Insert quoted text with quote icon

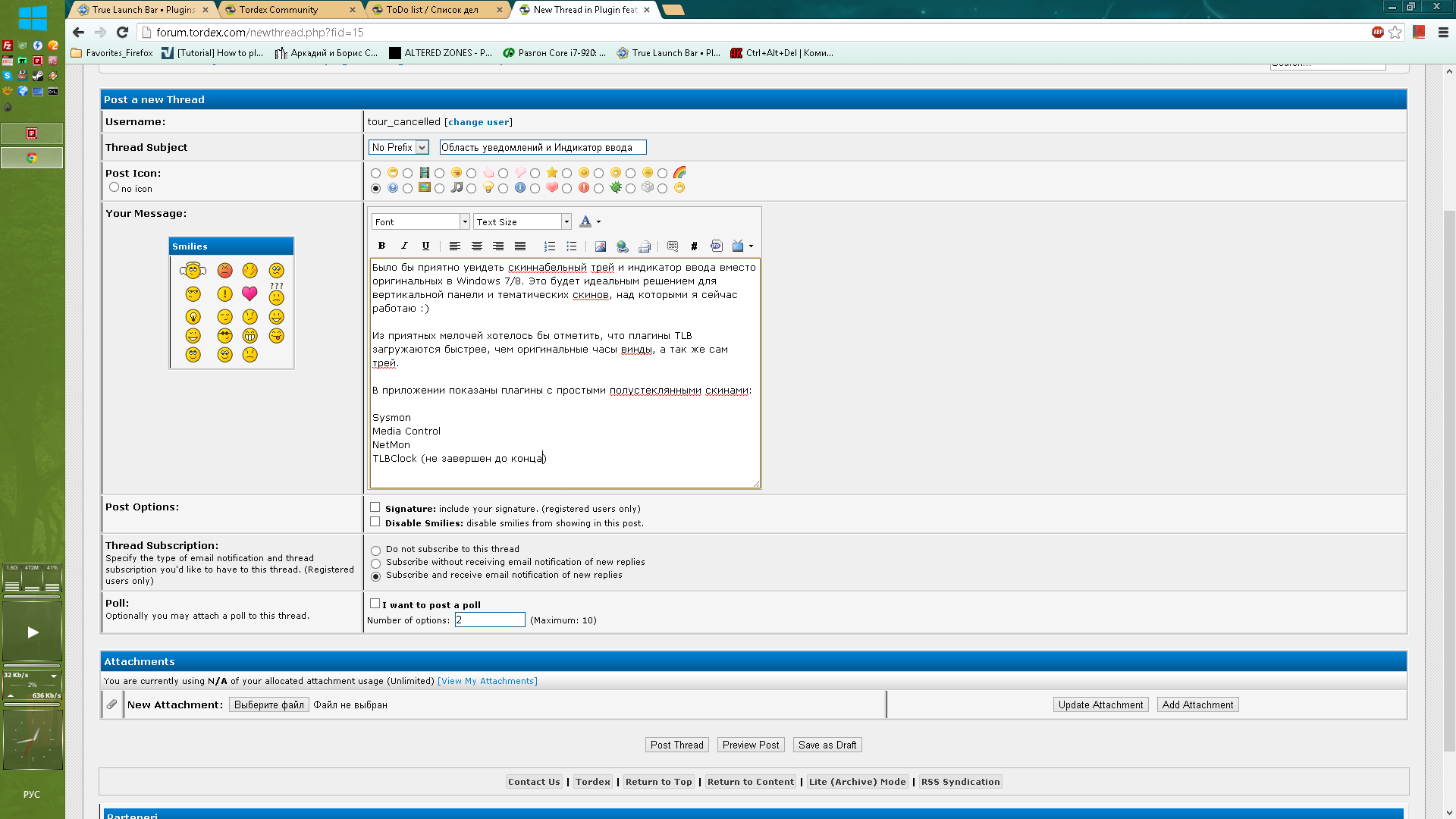coord(673,246)
